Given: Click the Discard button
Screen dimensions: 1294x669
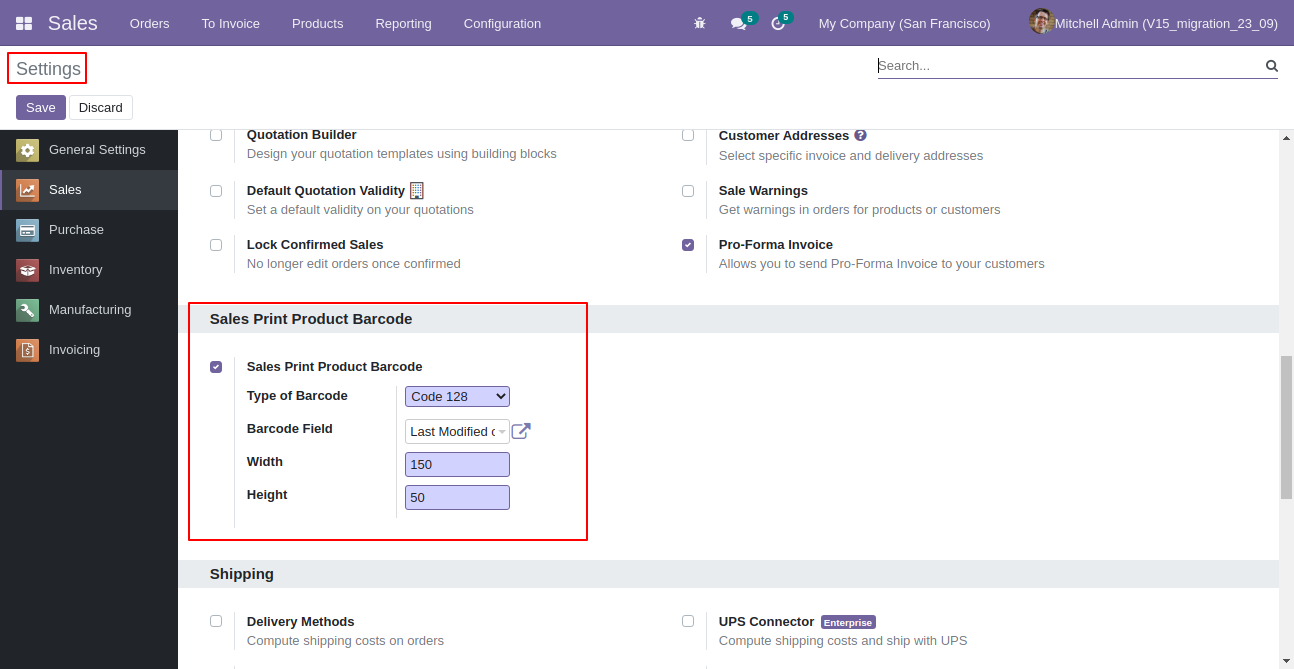Looking at the screenshot, I should pyautogui.click(x=101, y=107).
